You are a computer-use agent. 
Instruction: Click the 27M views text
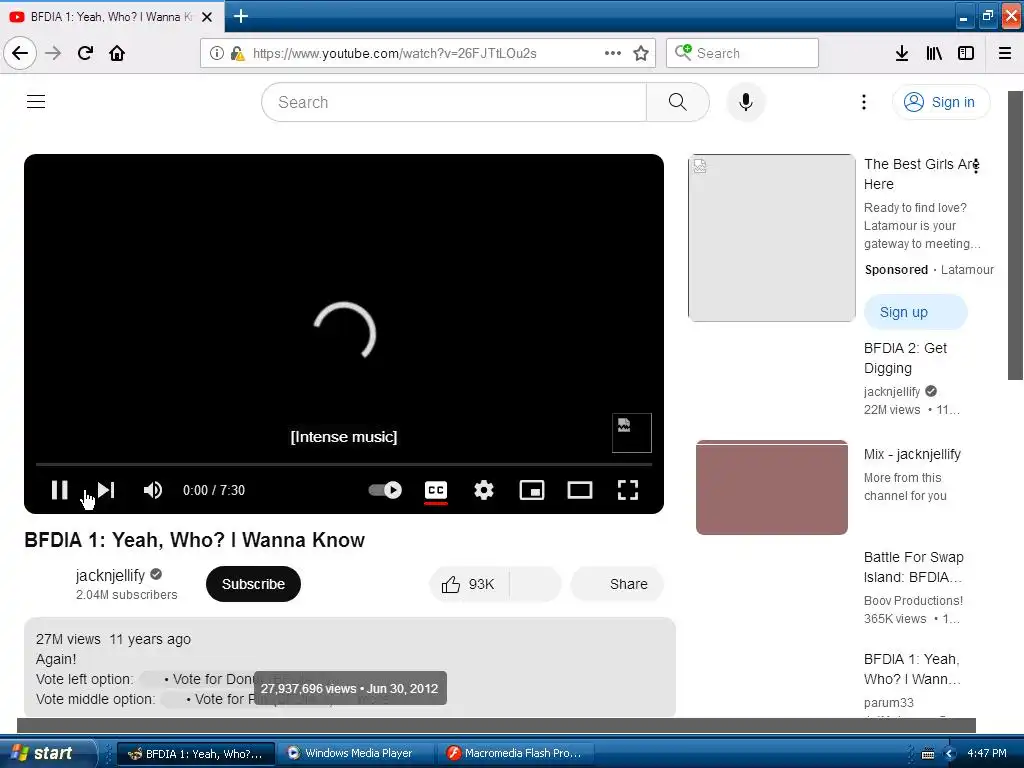[x=68, y=639]
